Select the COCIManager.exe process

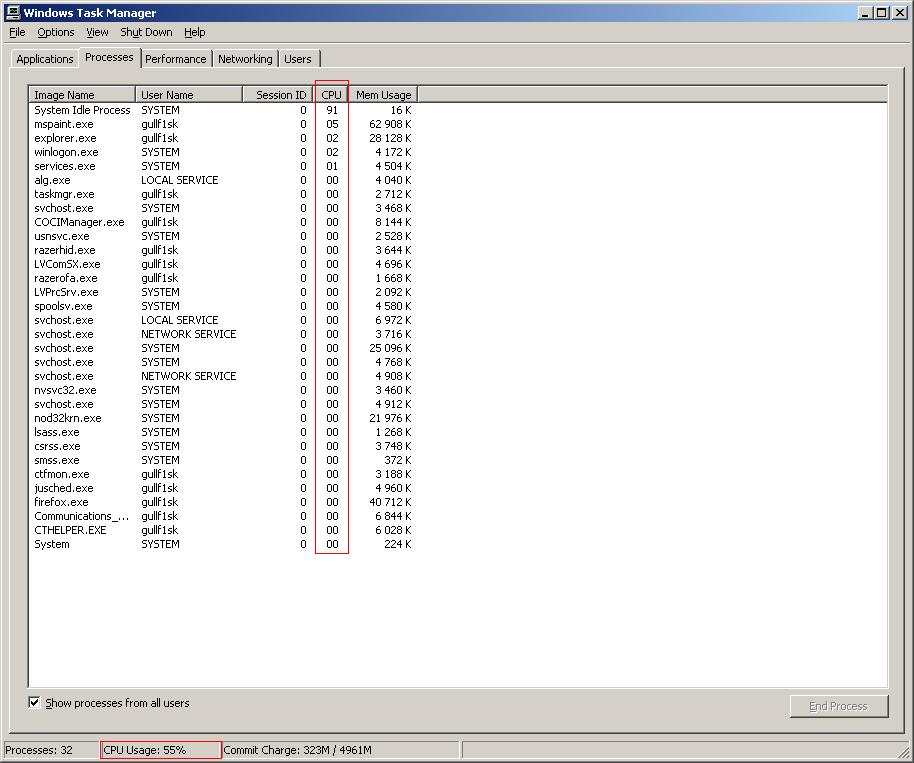(223, 222)
